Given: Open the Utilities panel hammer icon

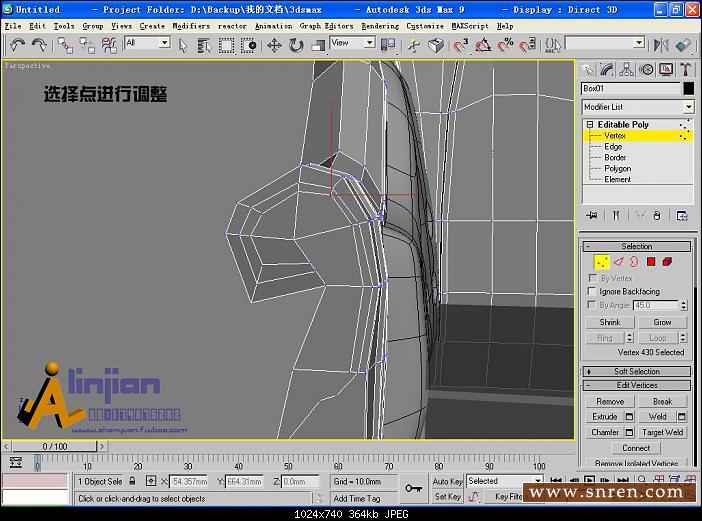Looking at the screenshot, I should pyautogui.click(x=686, y=69).
